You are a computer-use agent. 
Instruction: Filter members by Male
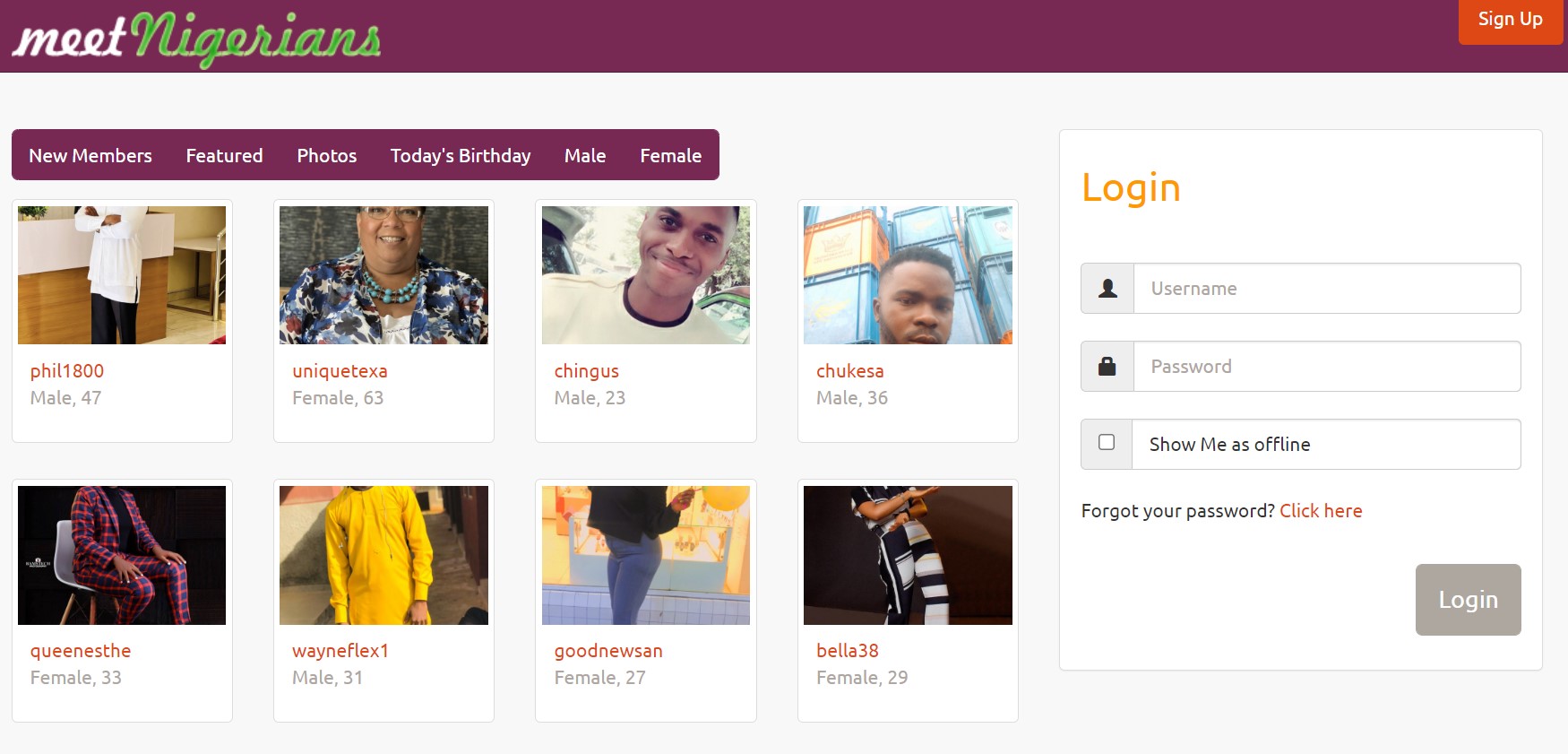coord(585,155)
